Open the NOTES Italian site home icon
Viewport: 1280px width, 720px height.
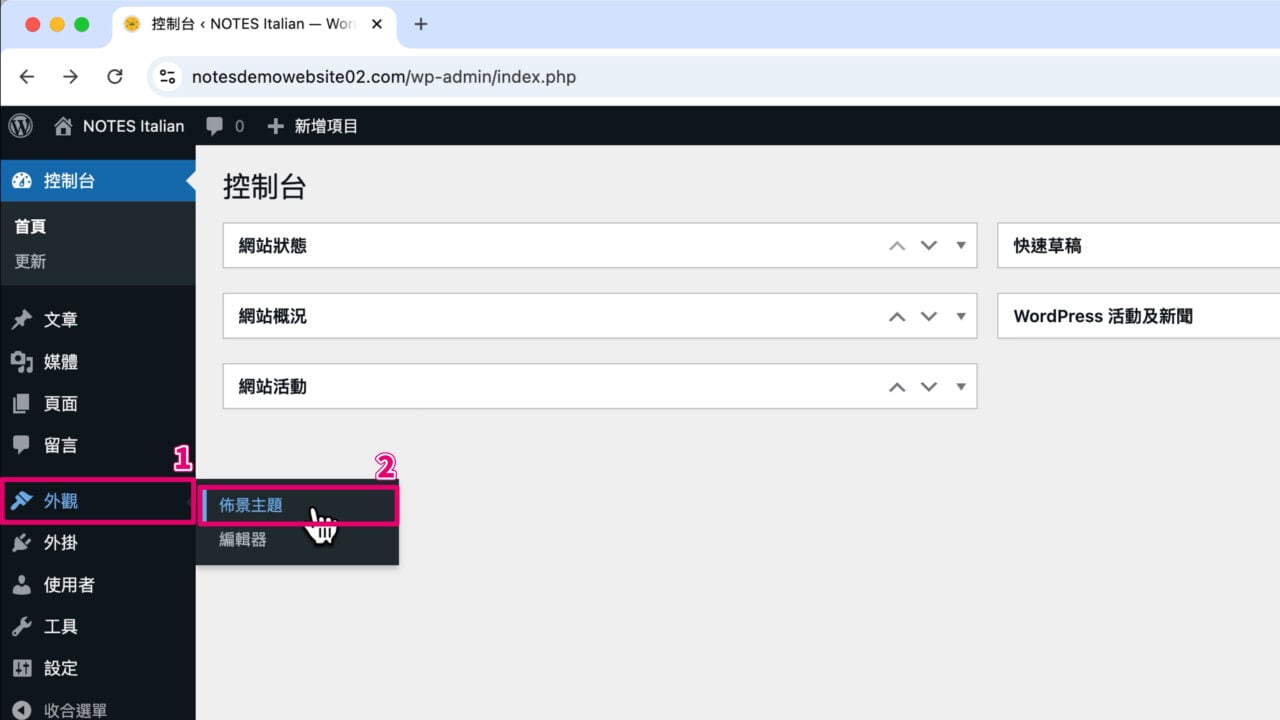tap(64, 126)
